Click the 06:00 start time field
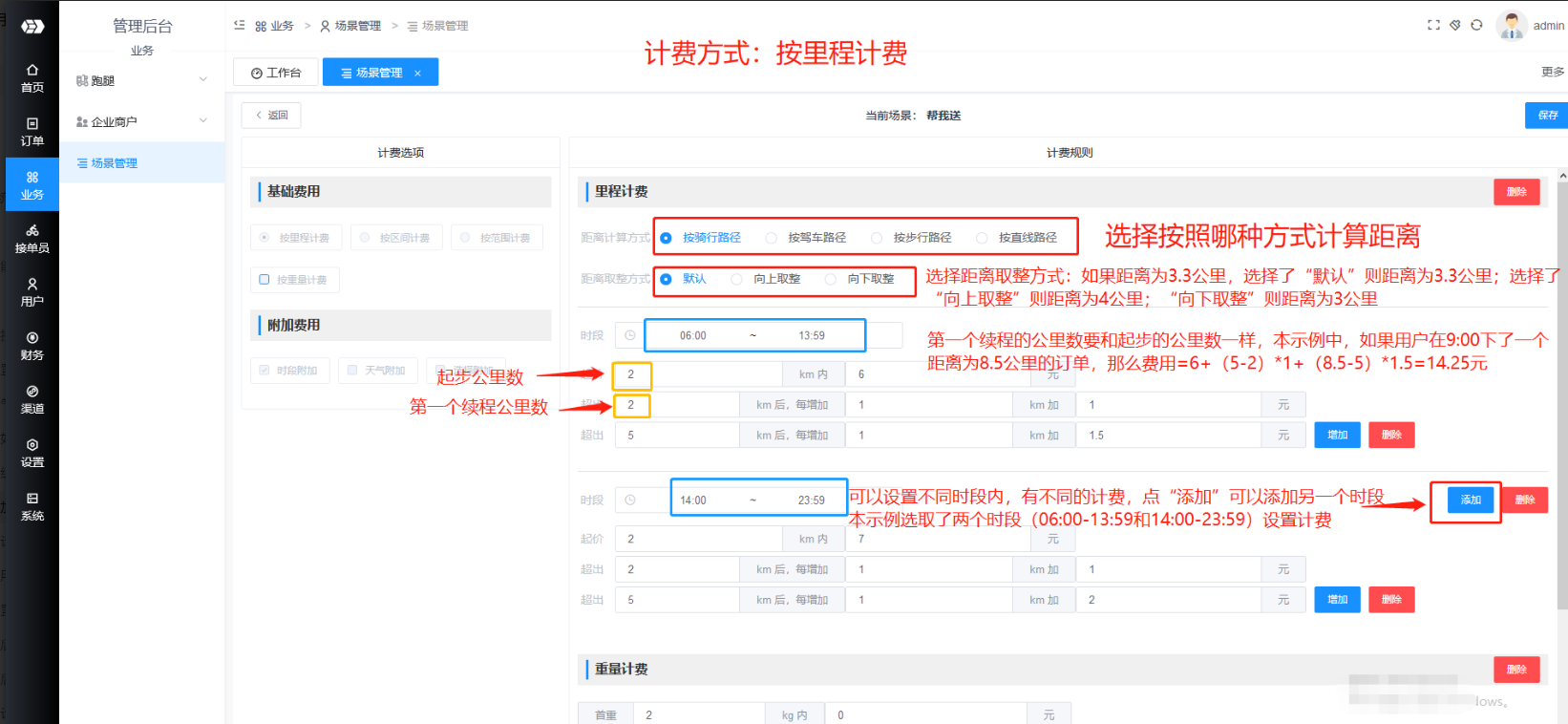The width and height of the screenshot is (1568, 724). [693, 335]
